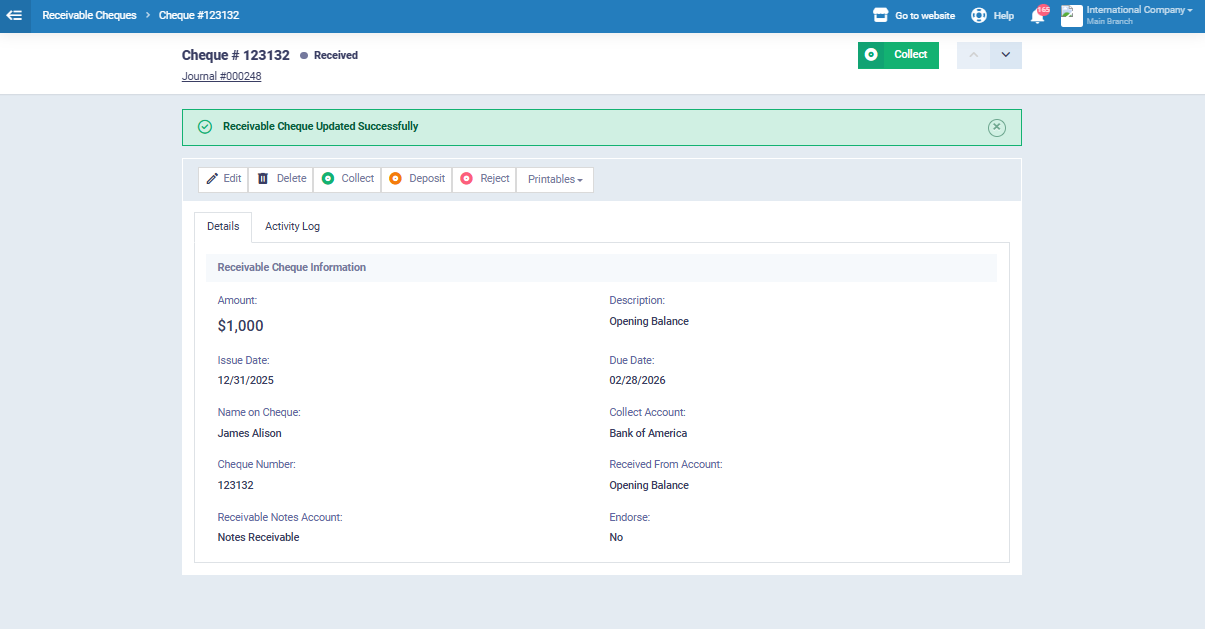The height and width of the screenshot is (629, 1205).
Task: Click the Collect button in the toolbar
Action: (x=347, y=179)
